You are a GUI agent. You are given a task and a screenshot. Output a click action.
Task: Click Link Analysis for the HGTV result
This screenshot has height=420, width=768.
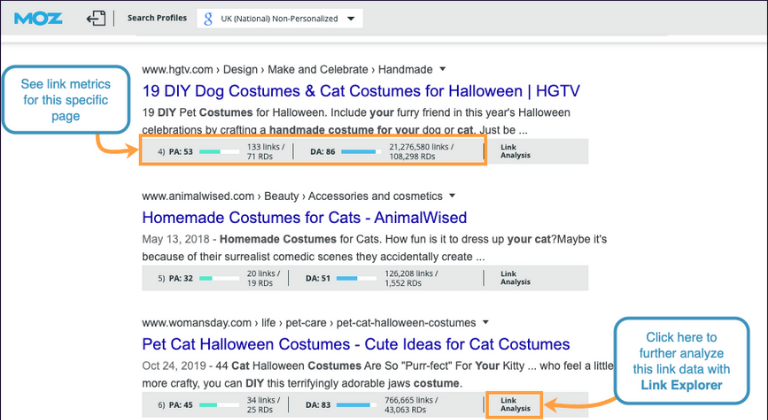515,151
